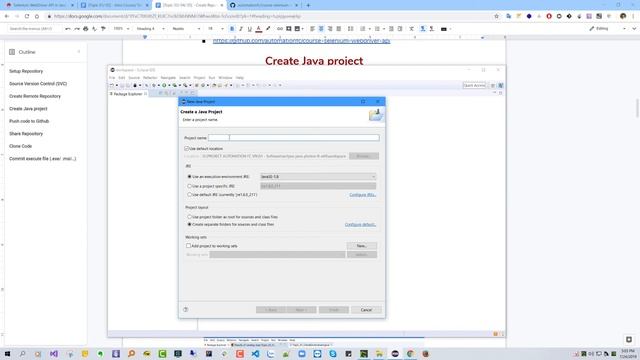Click the Print icon in Docs toolbar

click(x=85, y=29)
